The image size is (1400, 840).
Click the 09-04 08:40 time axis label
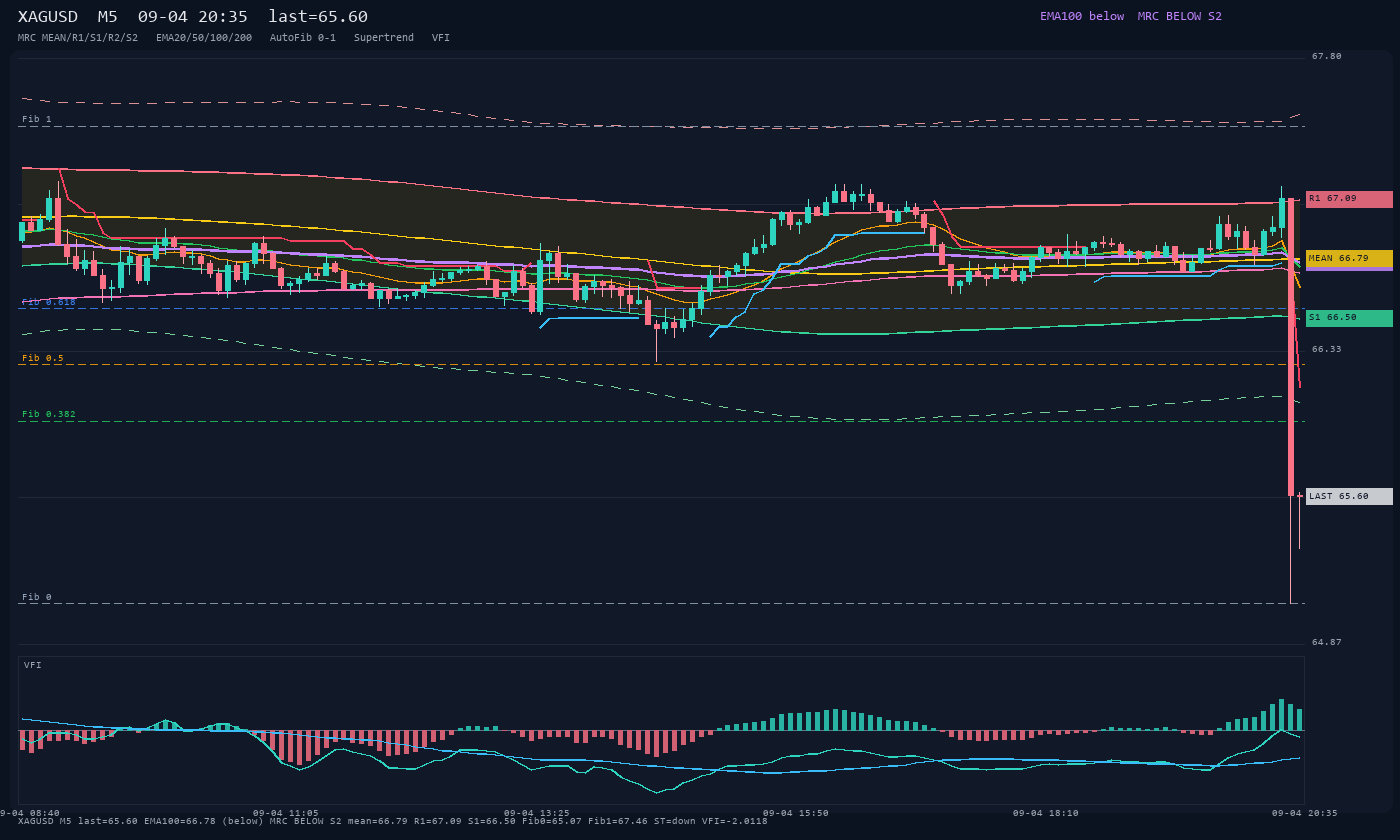click(x=30, y=813)
